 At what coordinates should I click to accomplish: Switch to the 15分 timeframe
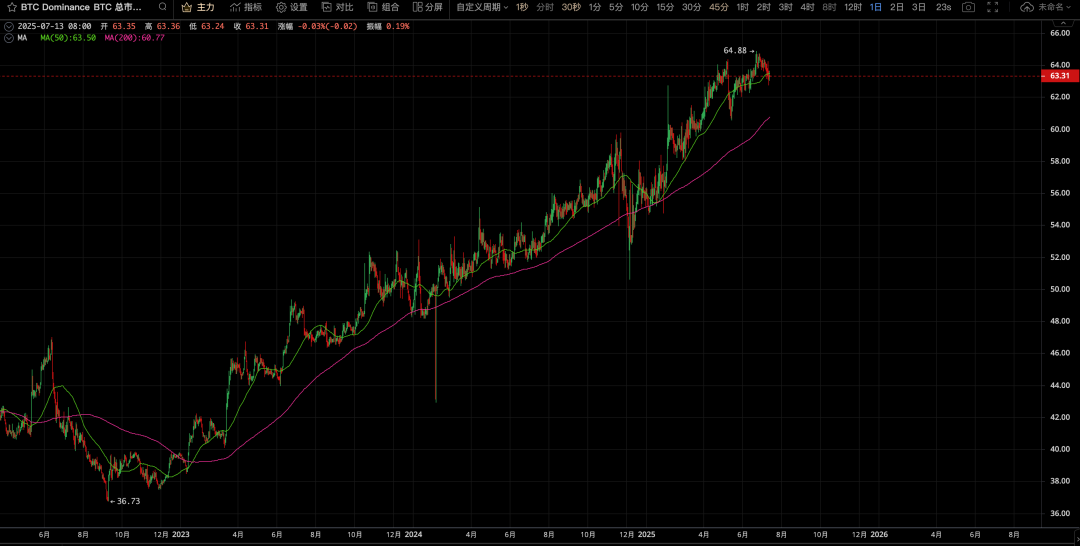pyautogui.click(x=665, y=8)
